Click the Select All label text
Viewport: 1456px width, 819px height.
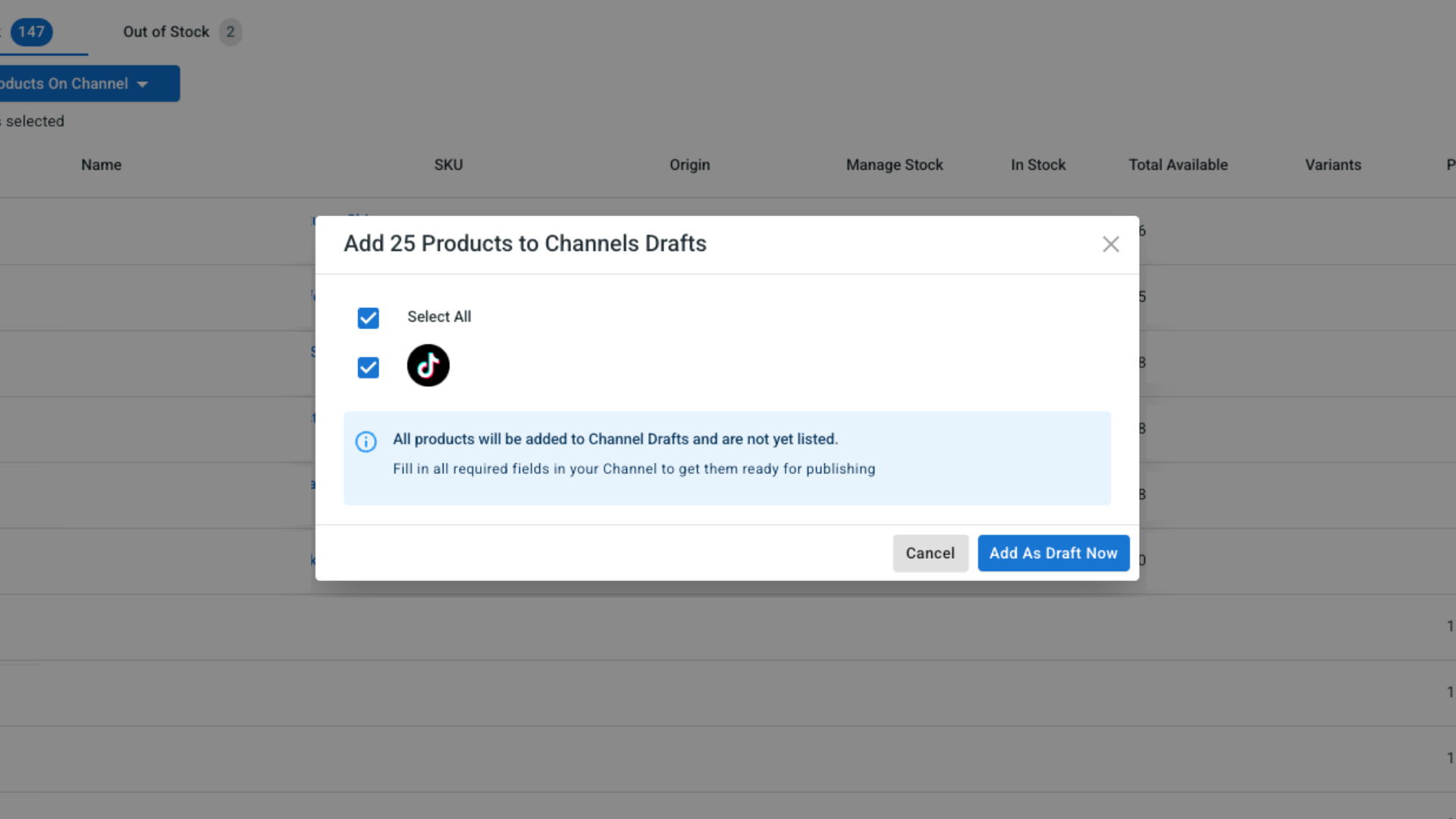[x=439, y=316]
